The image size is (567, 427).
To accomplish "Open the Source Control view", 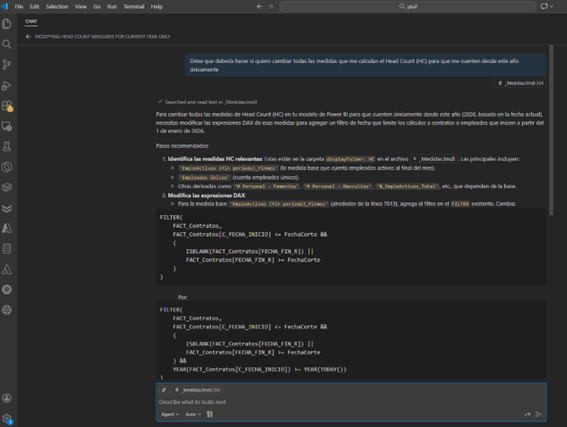I will click(7, 65).
